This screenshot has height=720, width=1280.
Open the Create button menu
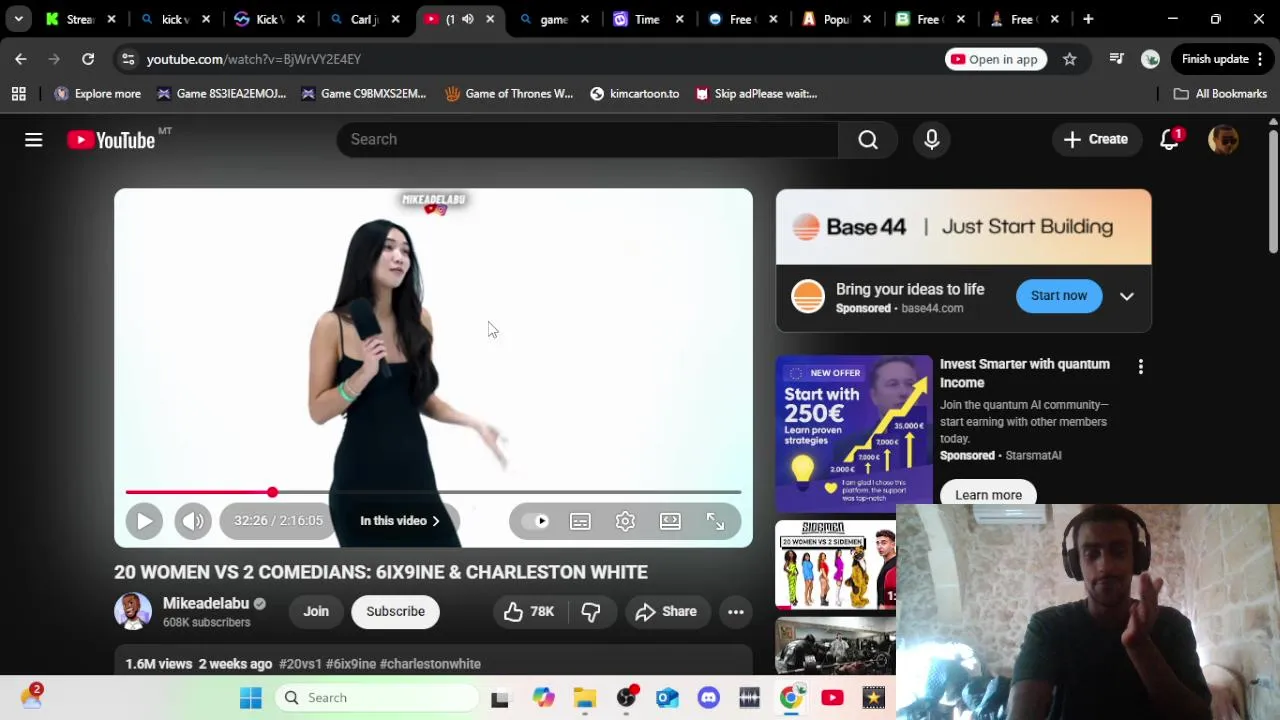tap(1096, 140)
